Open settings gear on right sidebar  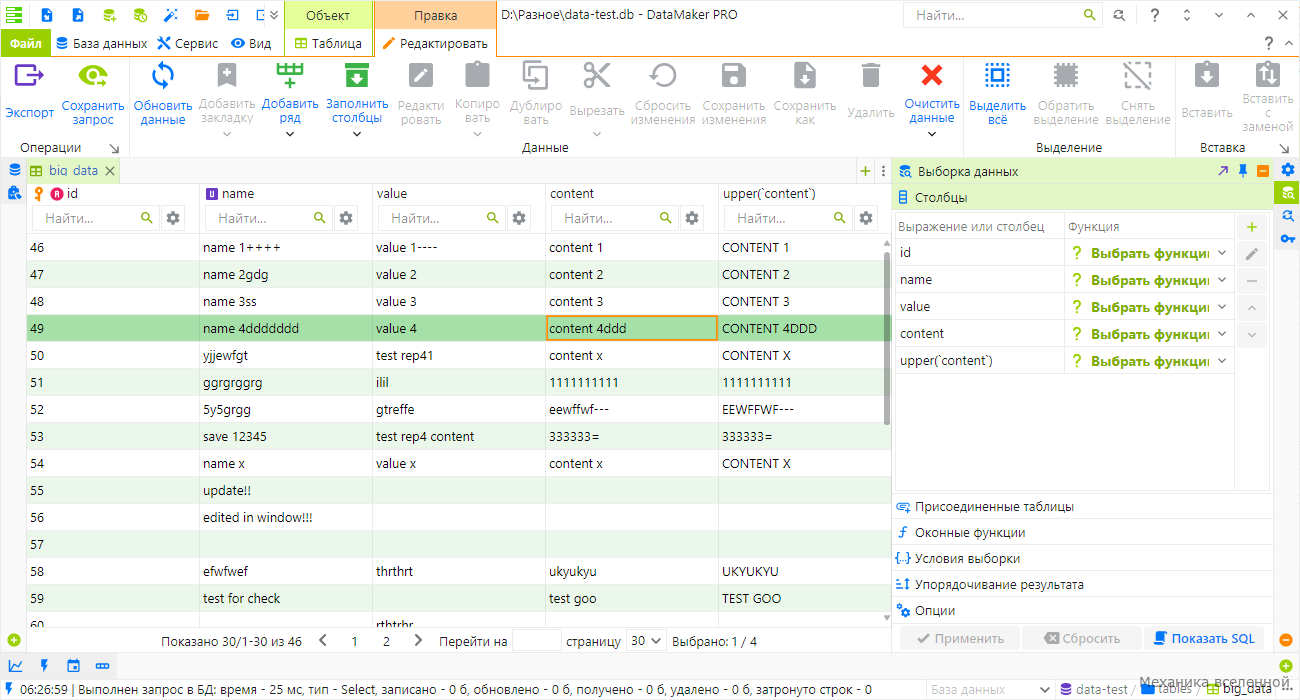tap(1288, 170)
